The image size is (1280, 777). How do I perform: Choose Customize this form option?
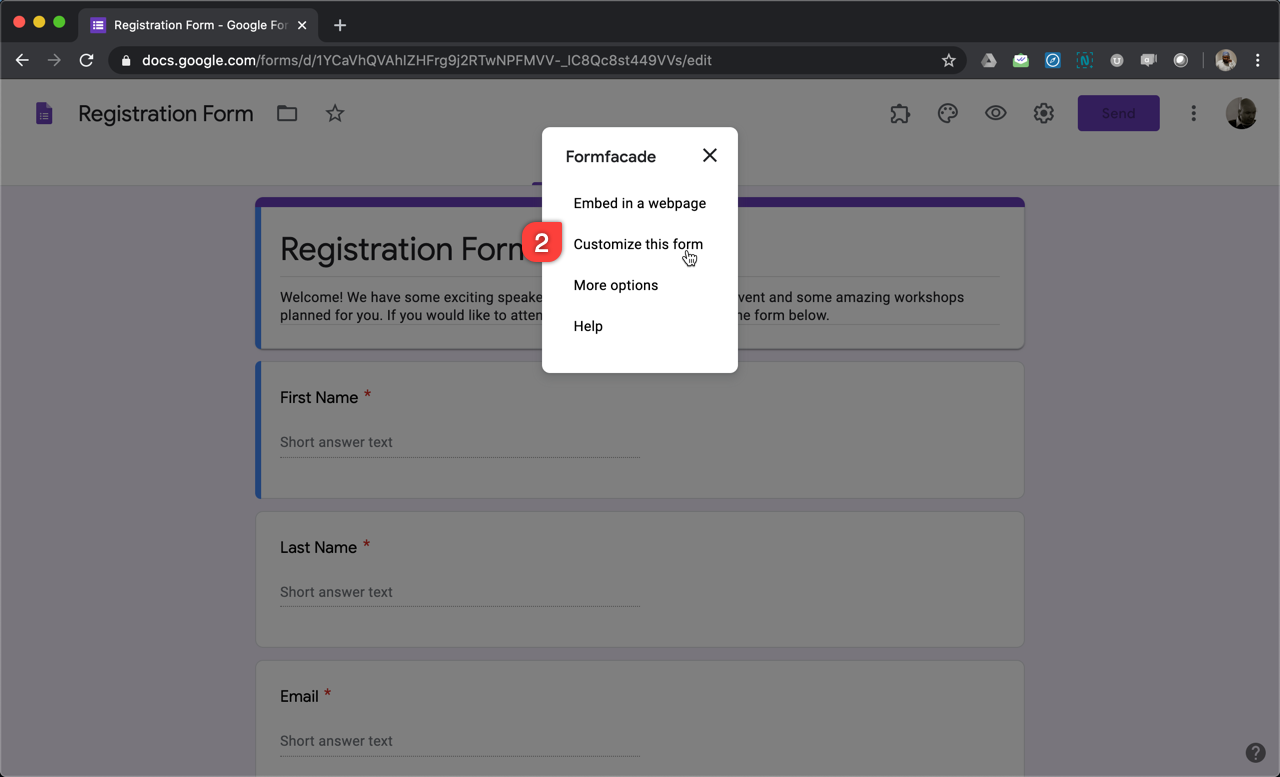[638, 244]
